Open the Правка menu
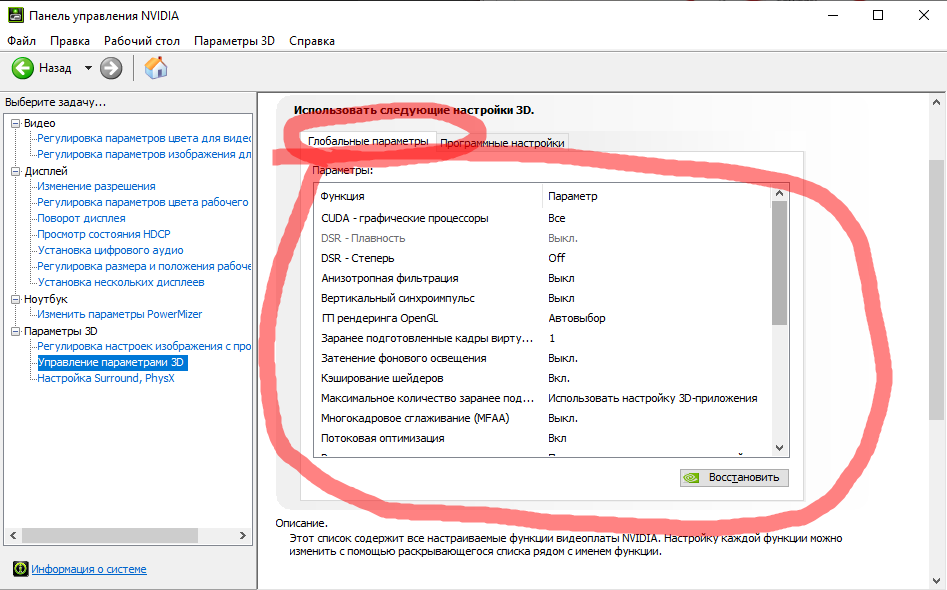Screen dimensions: 947x590 (70, 41)
